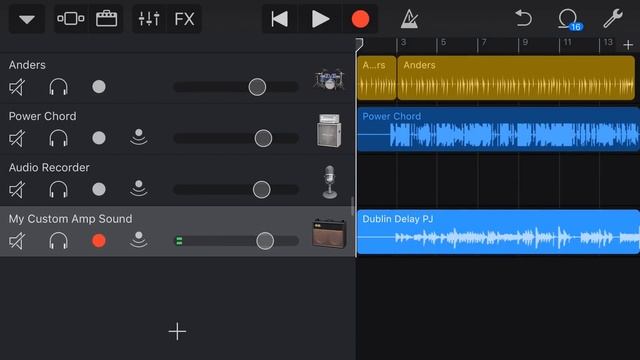Screen dimensions: 640x360
Task: Open the sound browser toolbox icon
Action: pos(106,19)
